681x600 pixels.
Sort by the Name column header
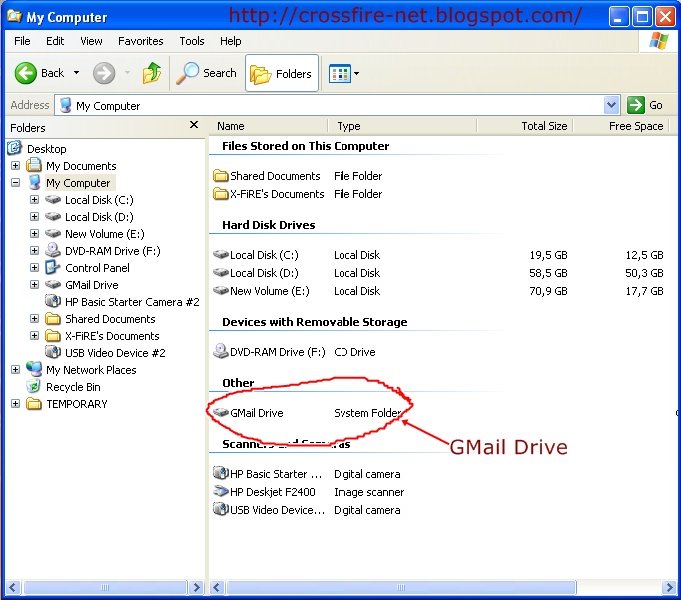(x=268, y=126)
